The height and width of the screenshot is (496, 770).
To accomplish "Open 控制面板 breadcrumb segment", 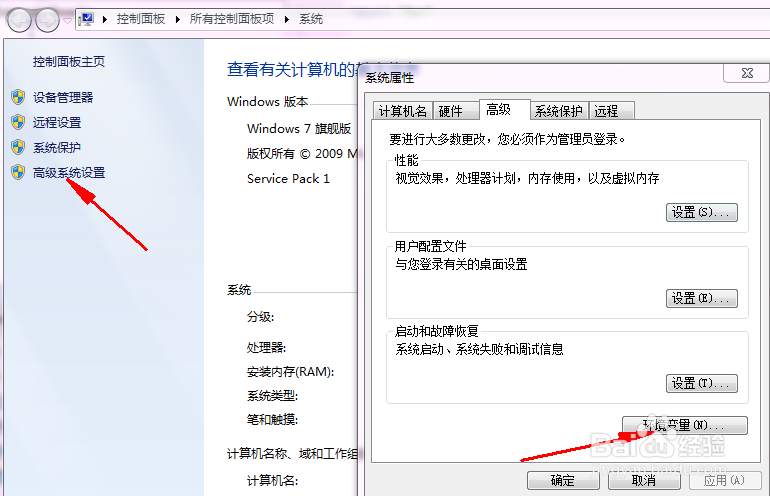I will click(x=141, y=19).
